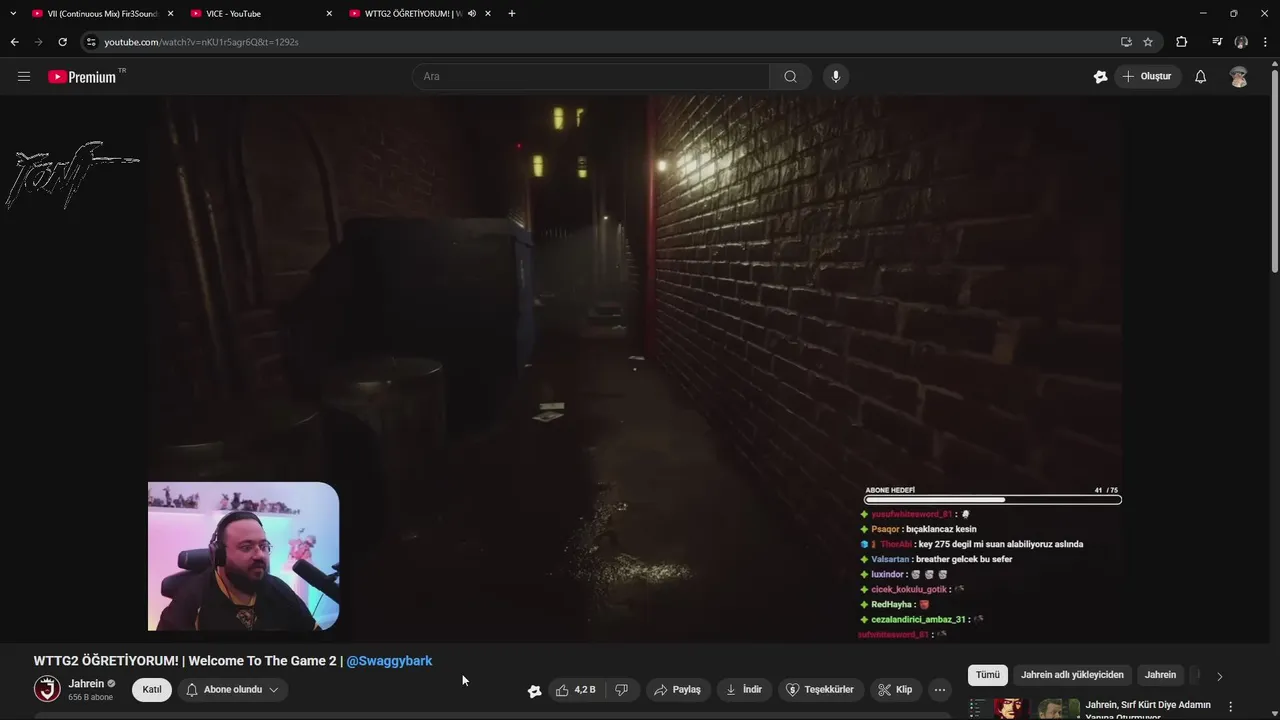This screenshot has width=1280, height=720.
Task: Select the Tümü filter chip
Action: click(x=988, y=675)
